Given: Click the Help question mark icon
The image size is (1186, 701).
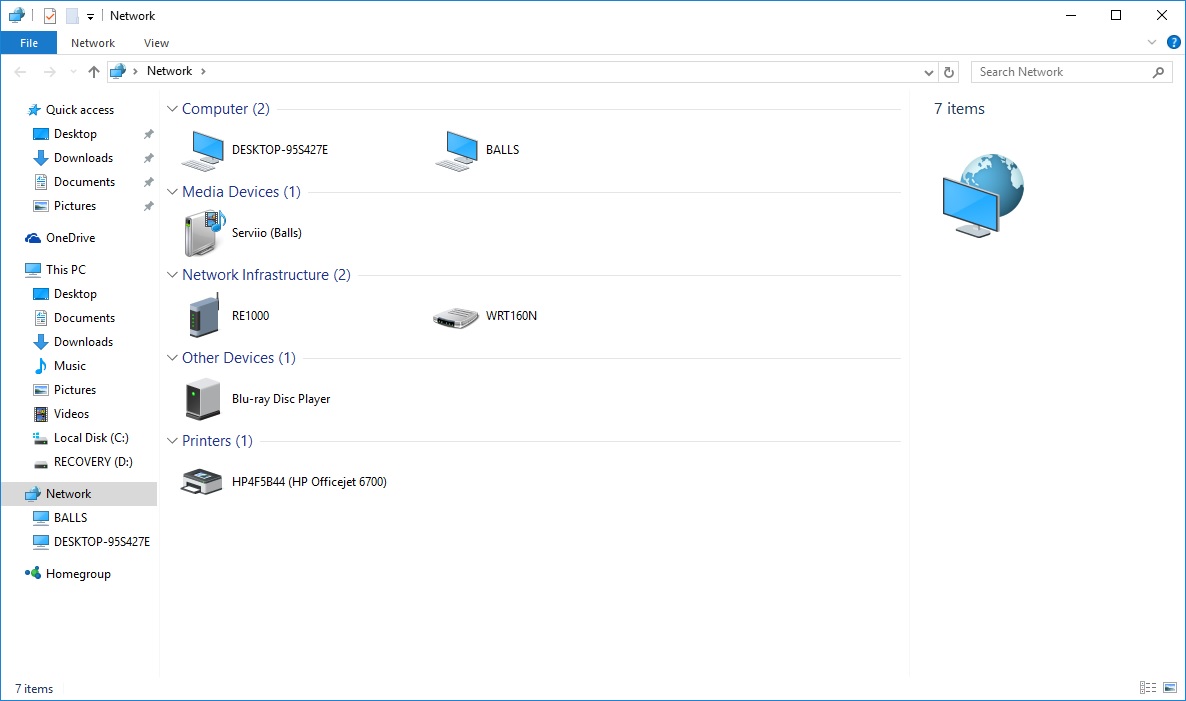Looking at the screenshot, I should (x=1173, y=42).
